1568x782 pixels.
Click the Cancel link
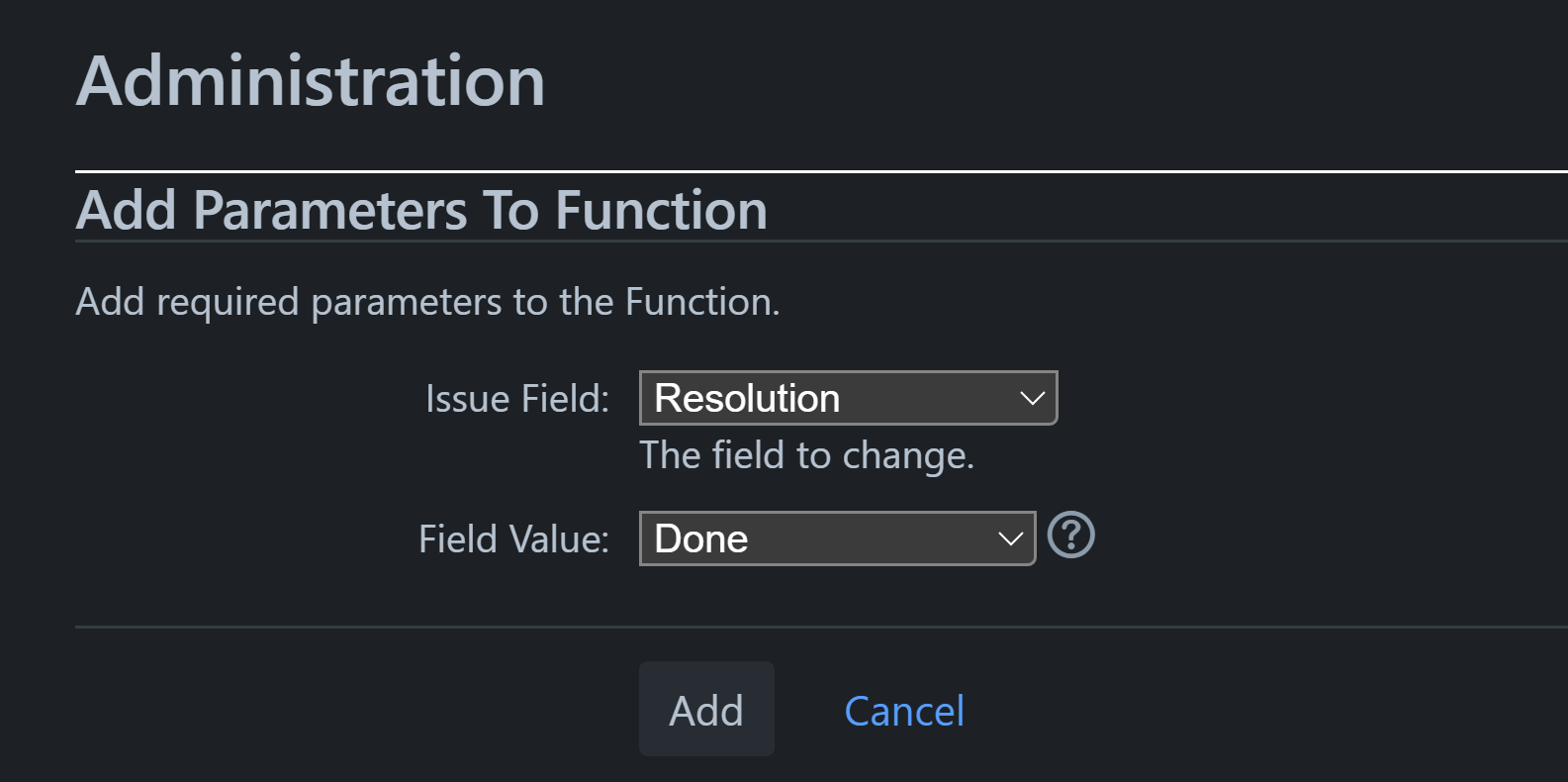coord(903,711)
